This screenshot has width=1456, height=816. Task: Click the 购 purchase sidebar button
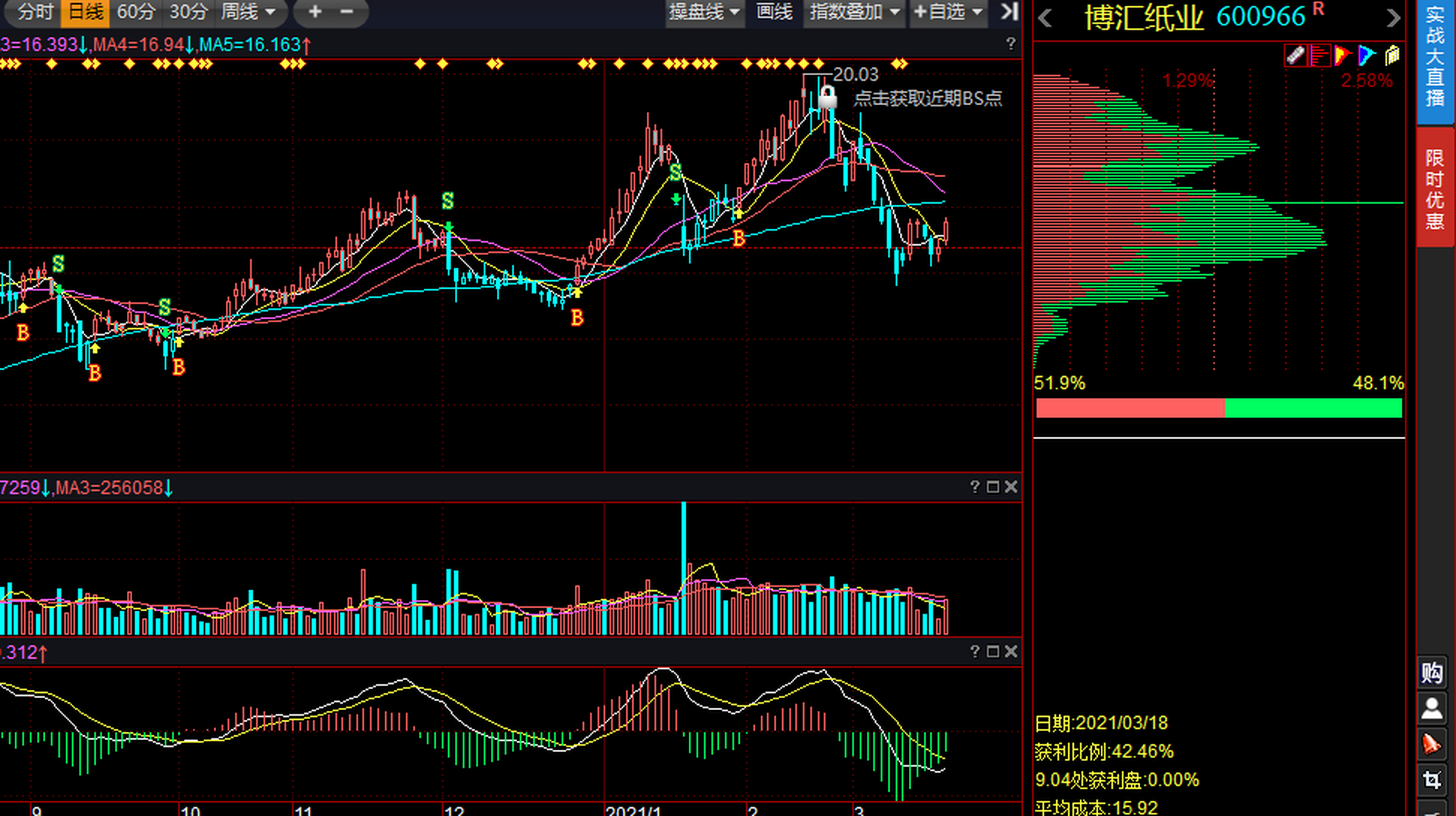pyautogui.click(x=1432, y=673)
